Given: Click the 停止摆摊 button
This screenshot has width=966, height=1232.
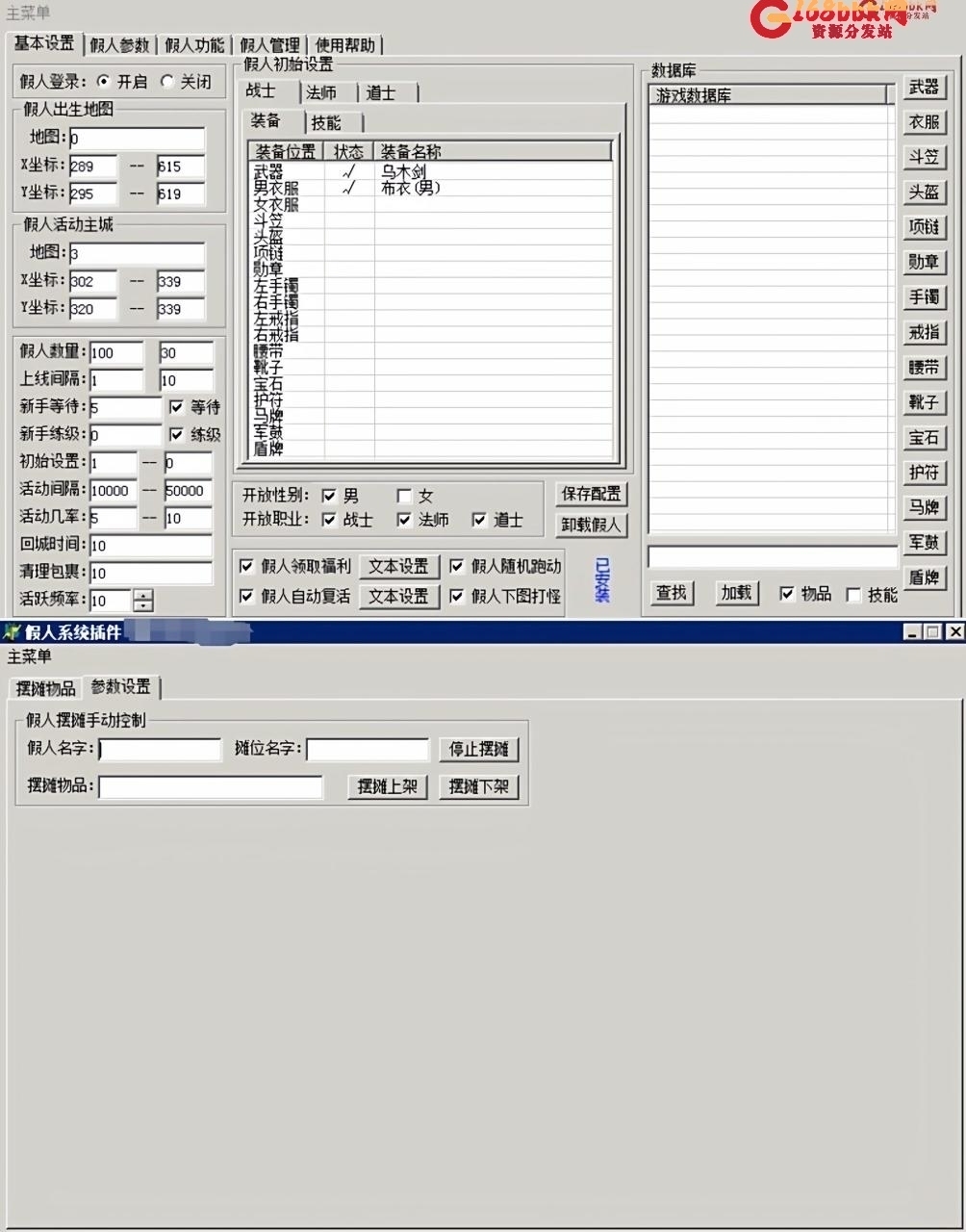Looking at the screenshot, I should [x=479, y=749].
